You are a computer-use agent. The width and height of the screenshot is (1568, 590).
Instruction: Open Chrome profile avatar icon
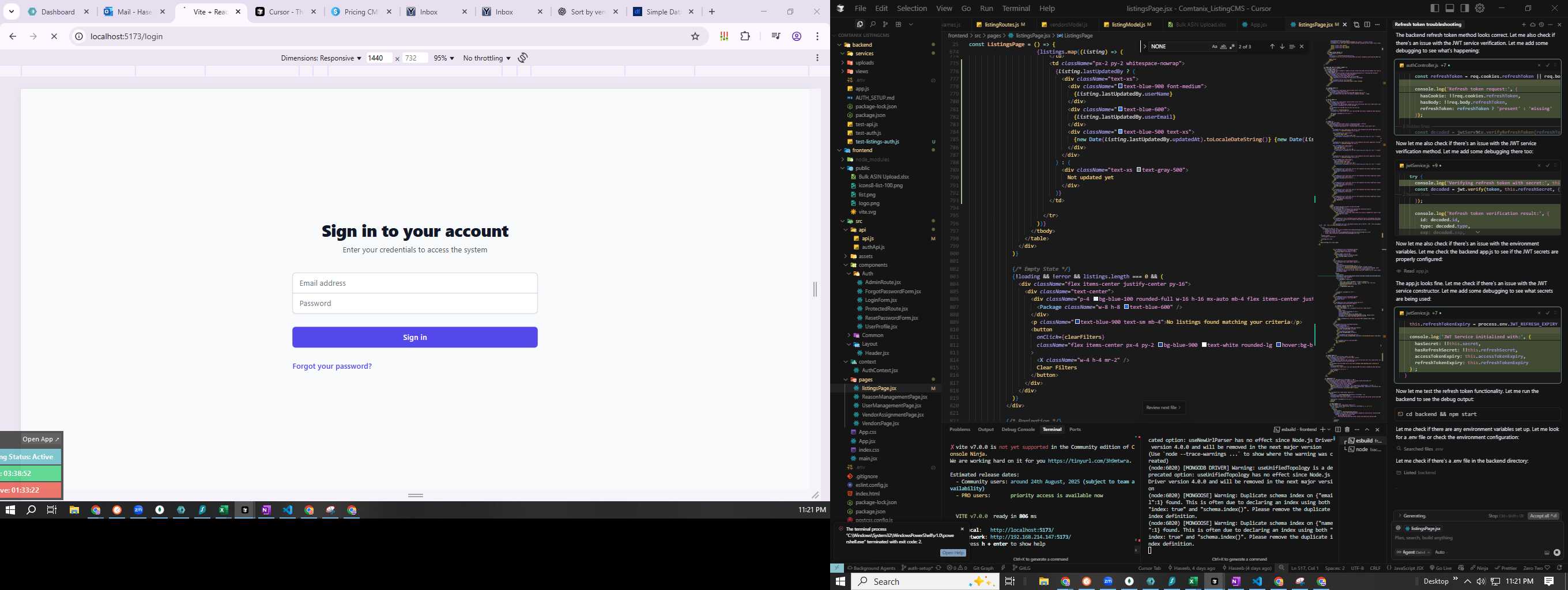point(797,36)
